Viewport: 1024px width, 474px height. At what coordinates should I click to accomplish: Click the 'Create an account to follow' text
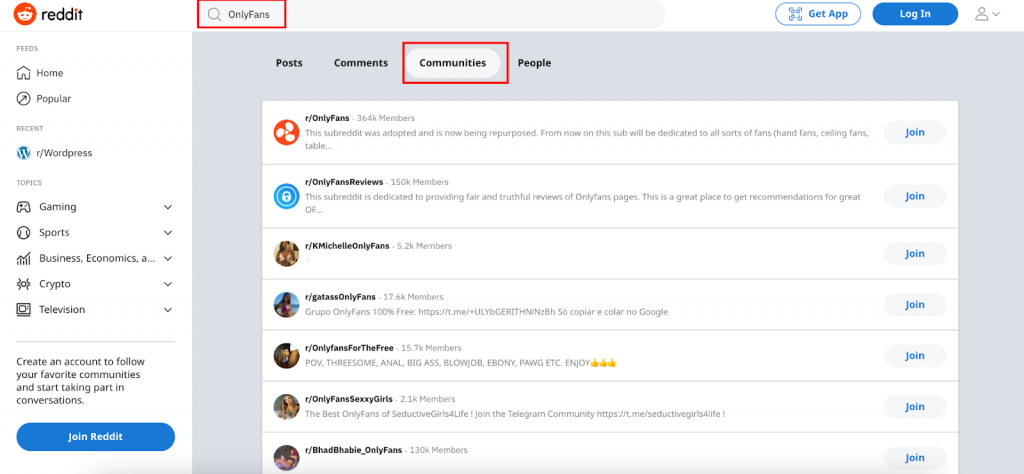(81, 381)
